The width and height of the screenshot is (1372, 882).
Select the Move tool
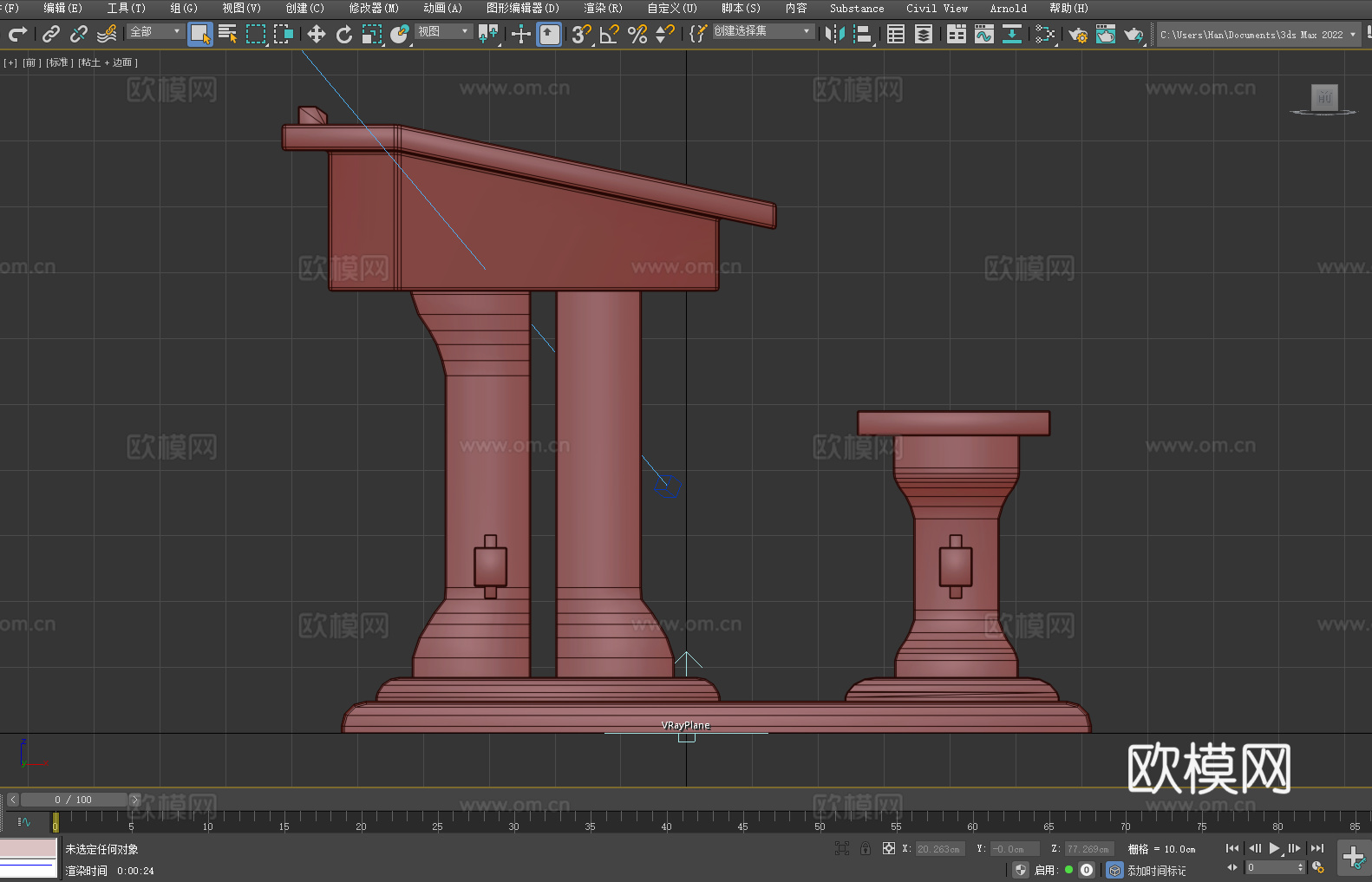click(x=317, y=34)
